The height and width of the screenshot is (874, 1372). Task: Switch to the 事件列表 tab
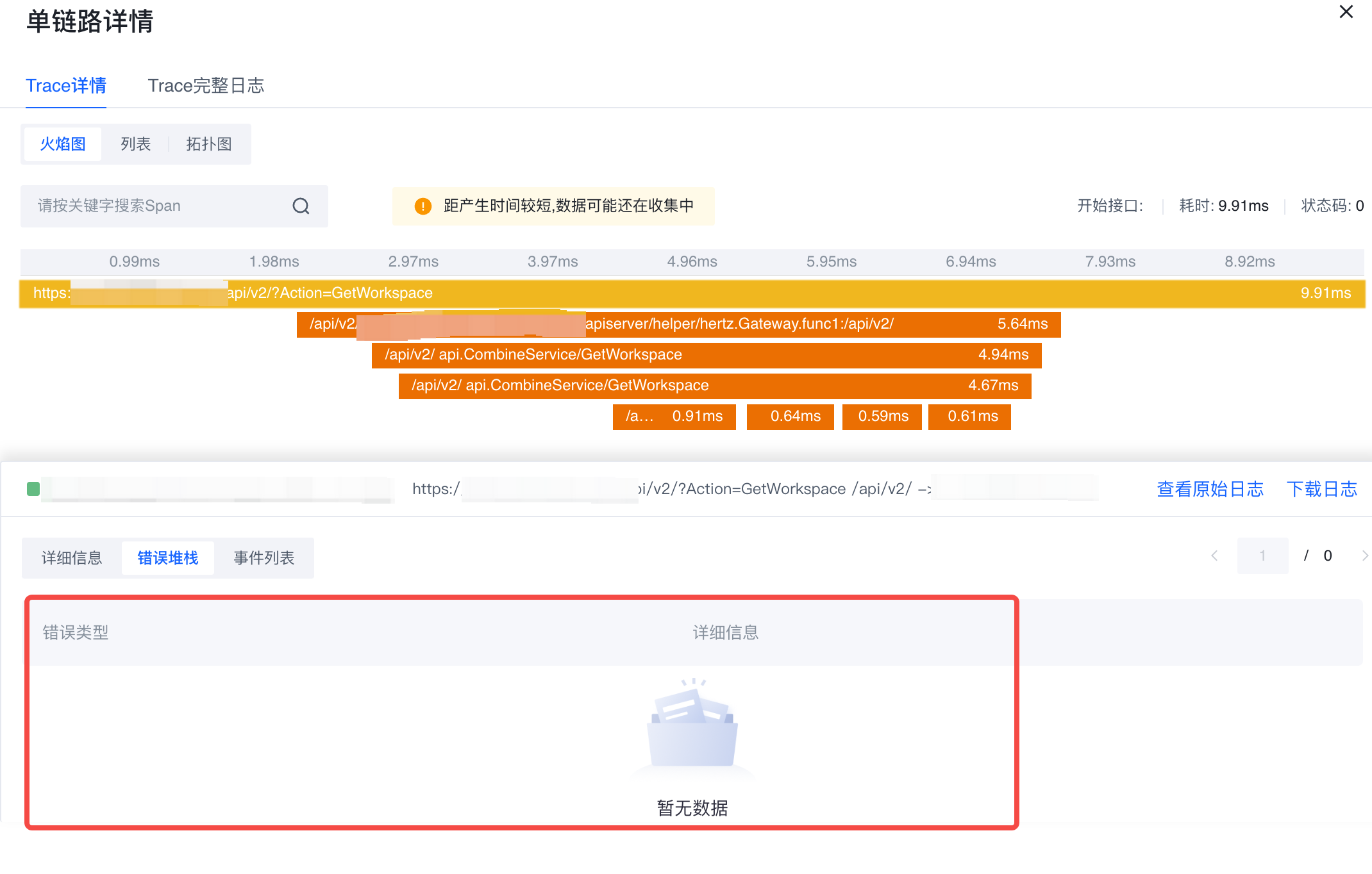click(x=264, y=557)
